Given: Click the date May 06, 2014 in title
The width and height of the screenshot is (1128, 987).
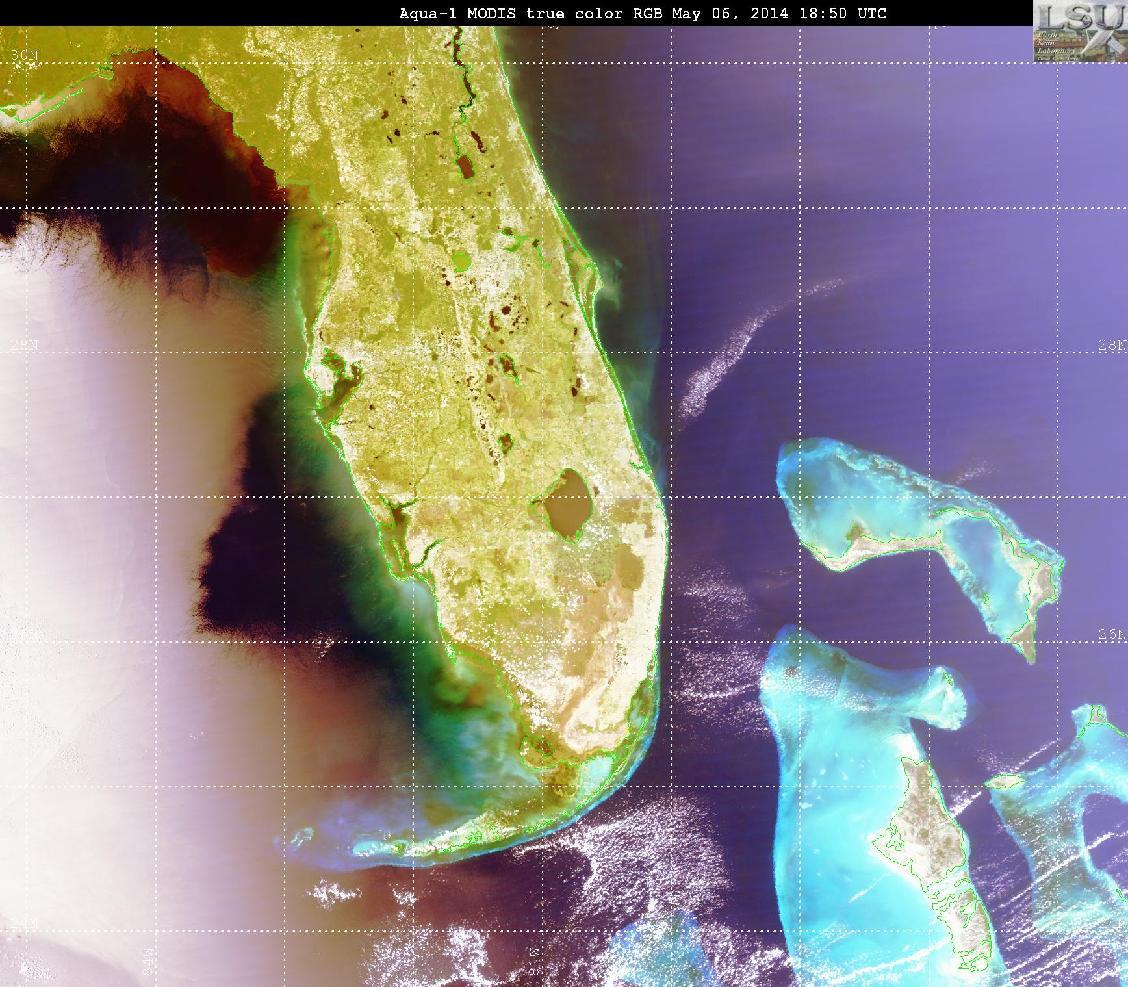Looking at the screenshot, I should tap(731, 13).
